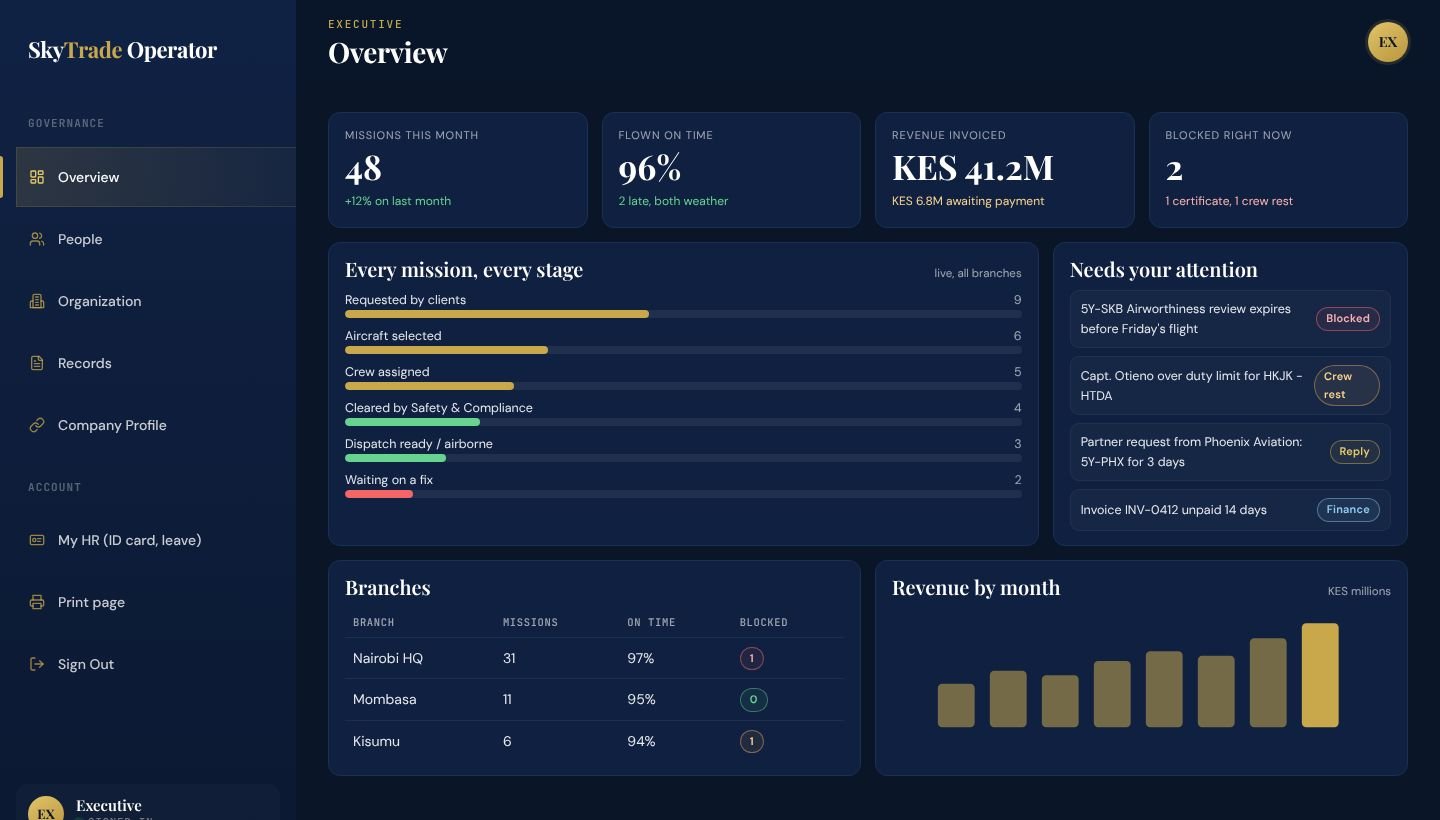Click the Company Profile link icon
Image resolution: width=1440 pixels, height=820 pixels.
pos(37,425)
